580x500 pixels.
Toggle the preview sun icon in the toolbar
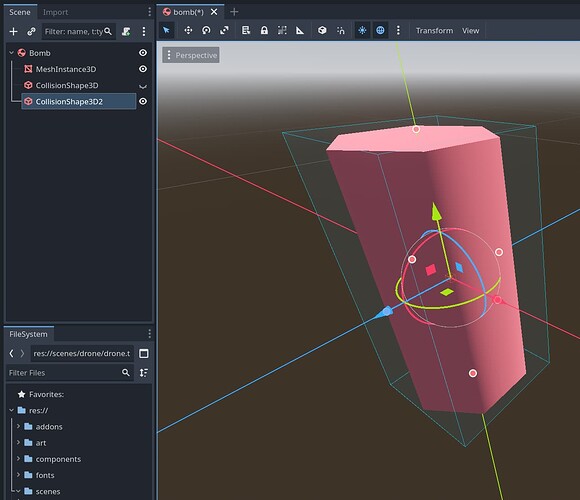pos(362,30)
